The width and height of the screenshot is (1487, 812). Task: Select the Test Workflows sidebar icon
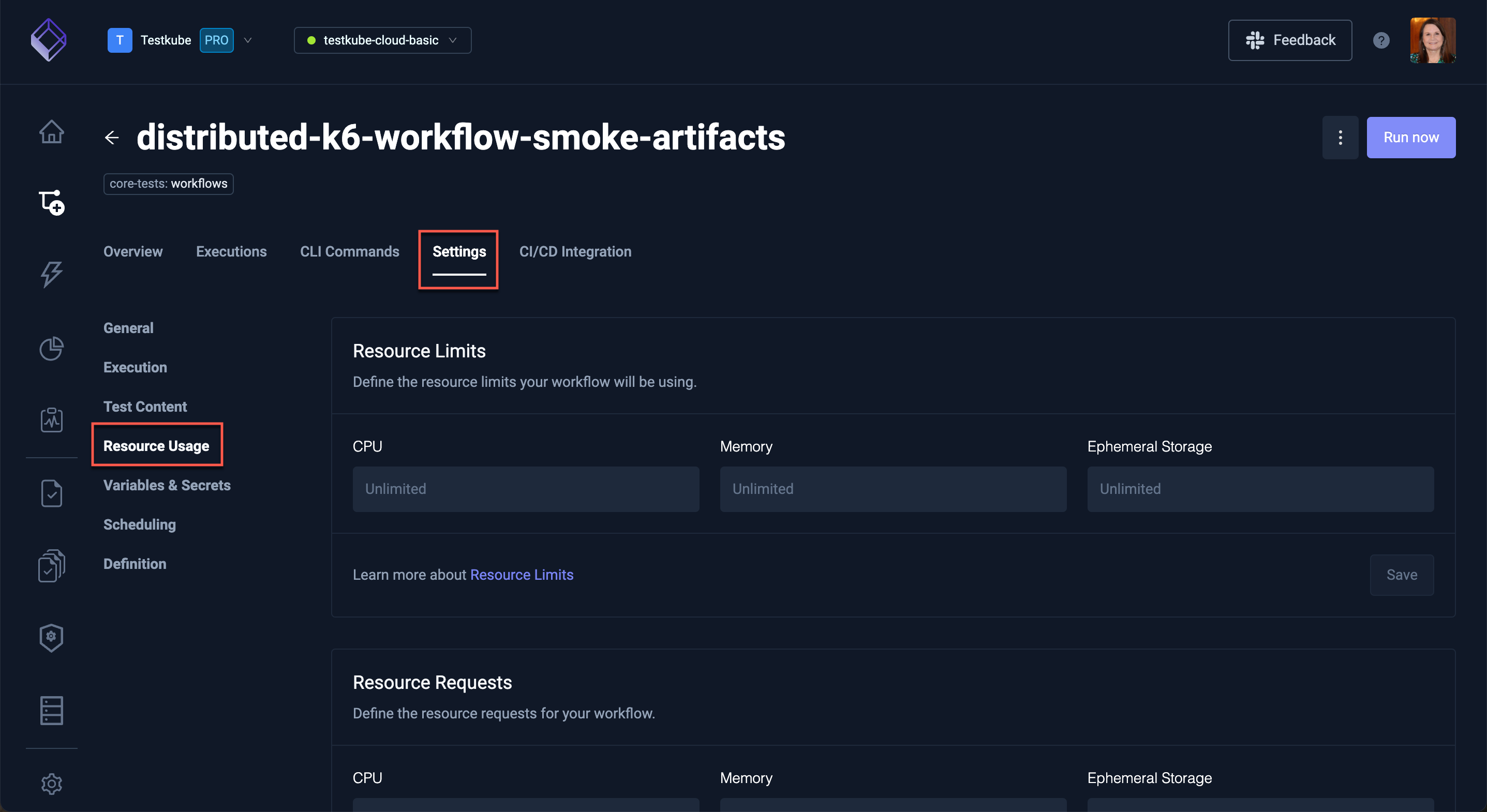[51, 202]
